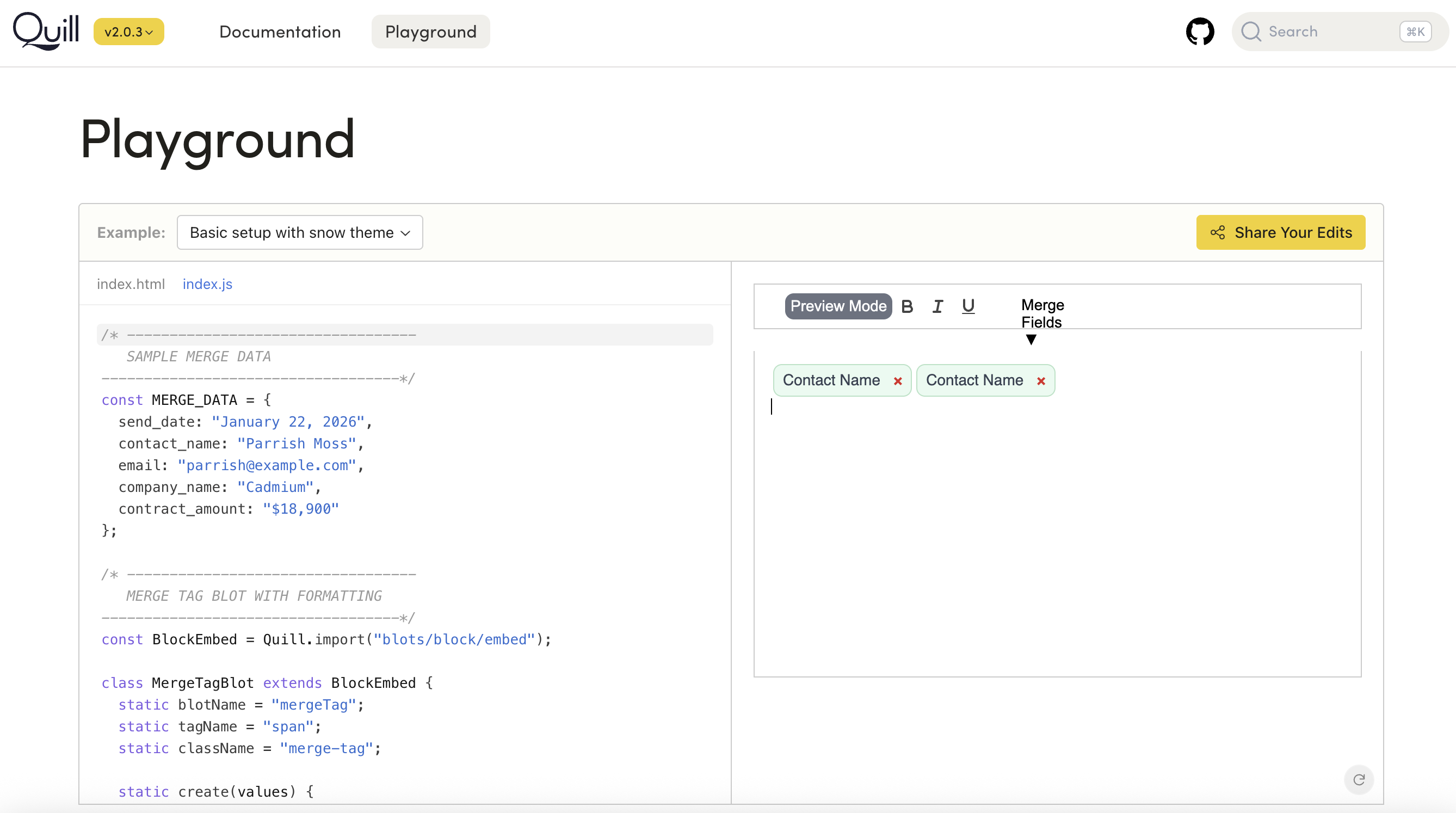Click the Share Your Edits button

(1280, 232)
